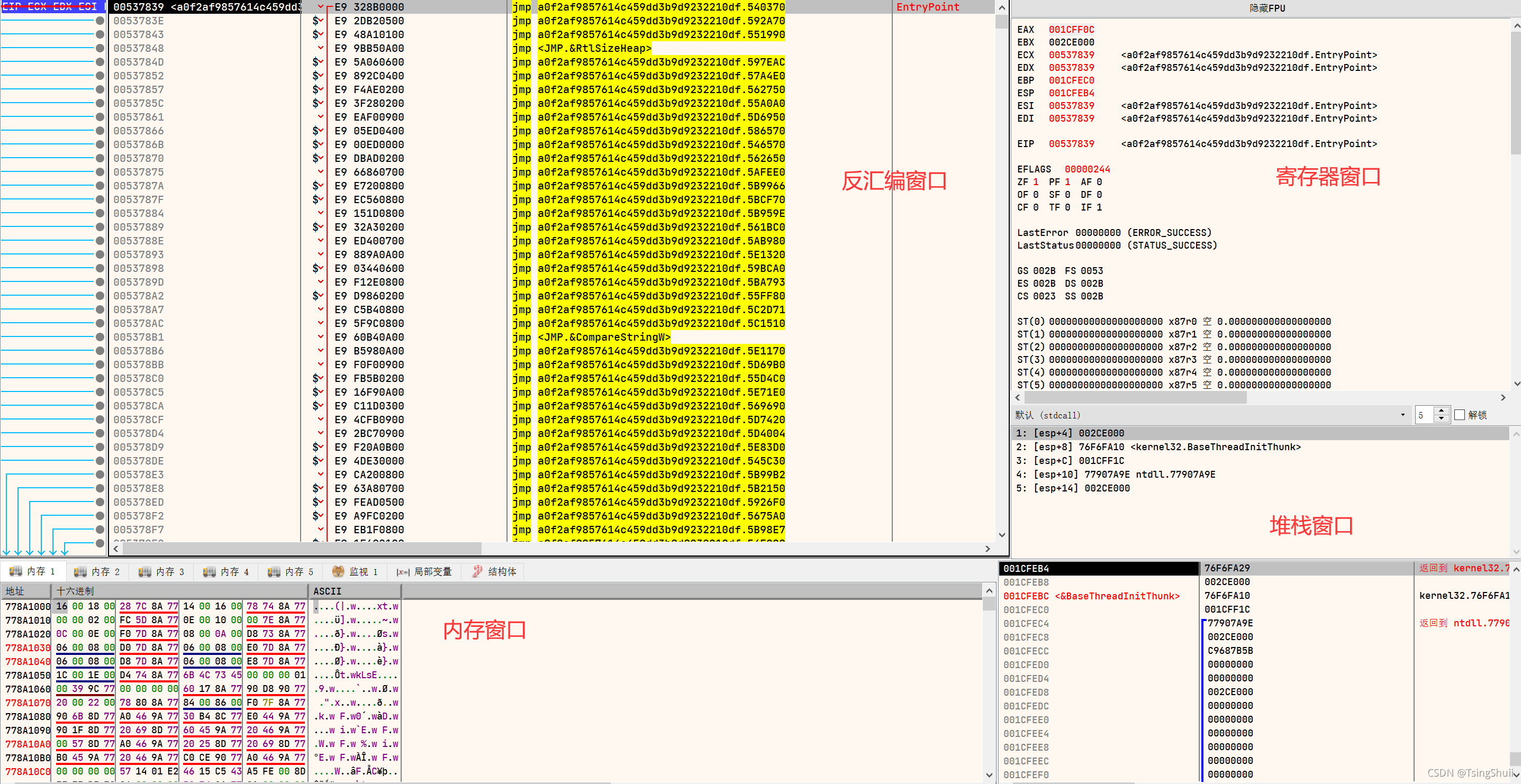Screen dimensions: 1521x784
Task: Click the 内存 1 tab icon
Action: pos(16,571)
